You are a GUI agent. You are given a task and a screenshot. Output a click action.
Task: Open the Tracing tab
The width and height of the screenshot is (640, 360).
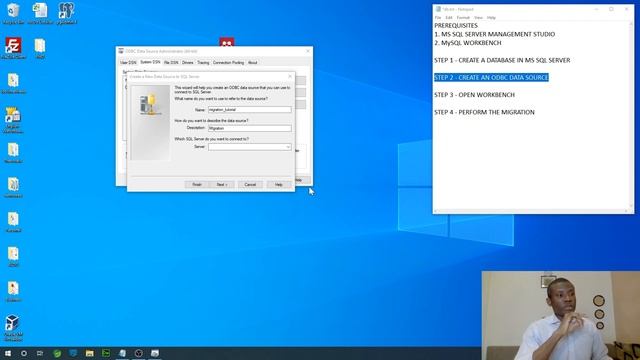(203, 63)
